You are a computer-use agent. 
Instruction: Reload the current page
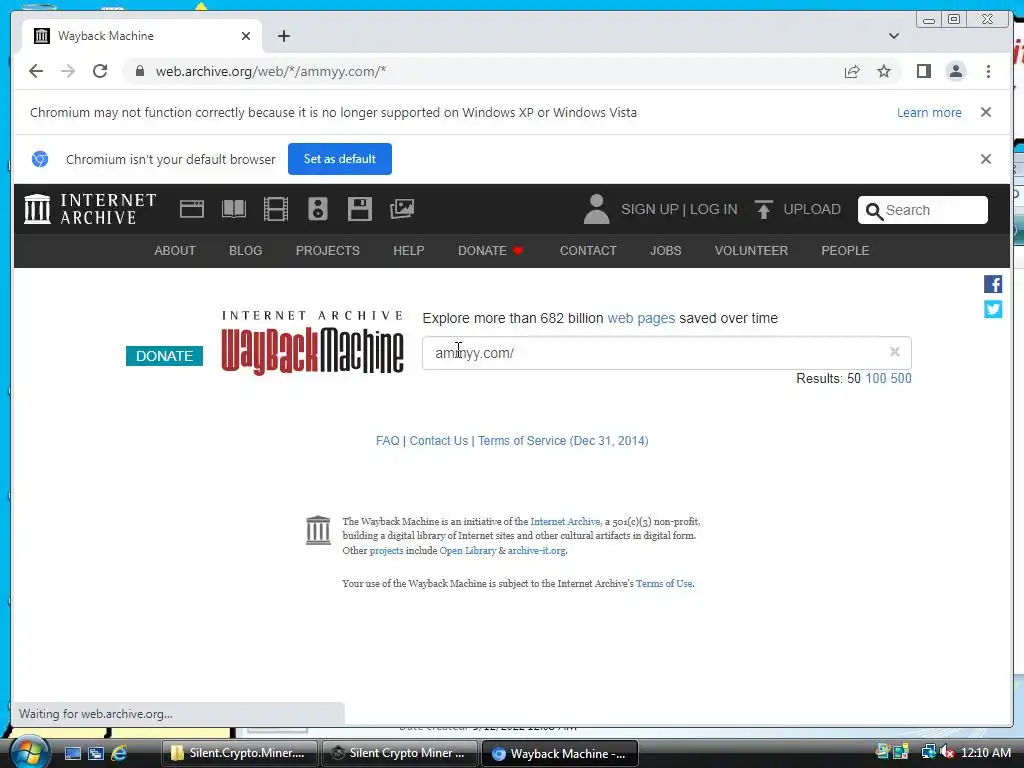[x=100, y=71]
